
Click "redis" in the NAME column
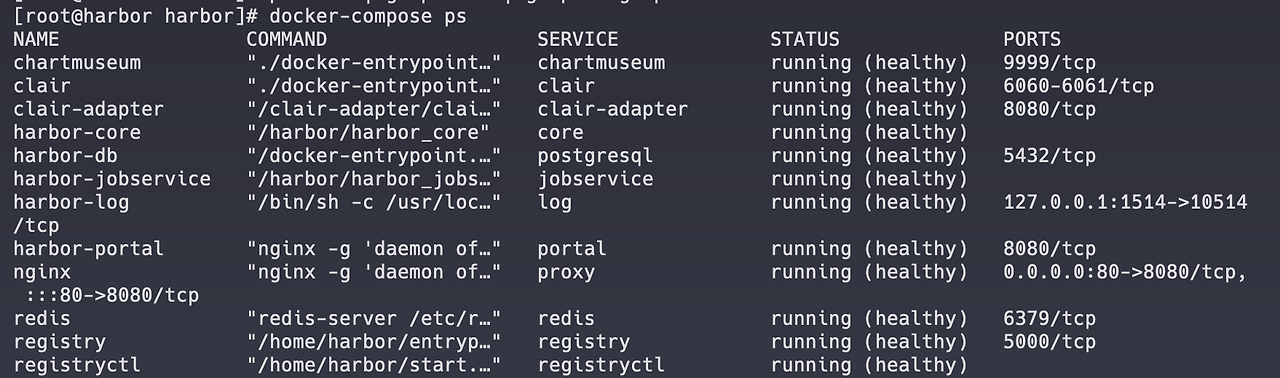tap(42, 318)
